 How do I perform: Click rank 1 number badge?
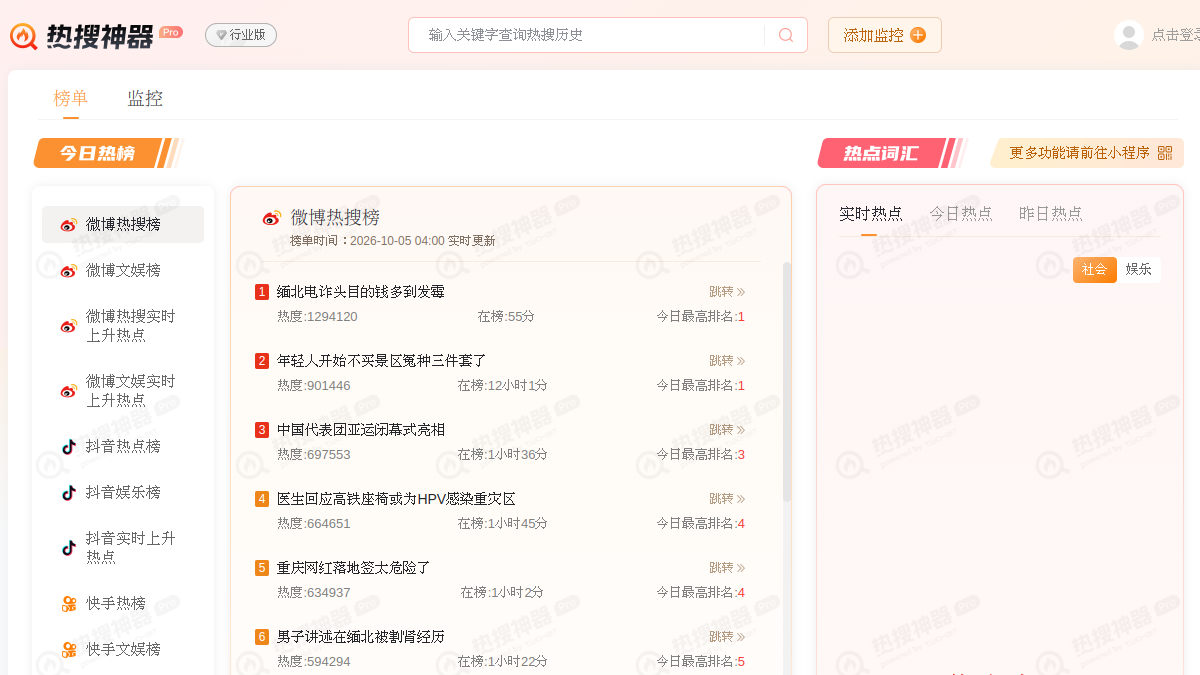(262, 292)
